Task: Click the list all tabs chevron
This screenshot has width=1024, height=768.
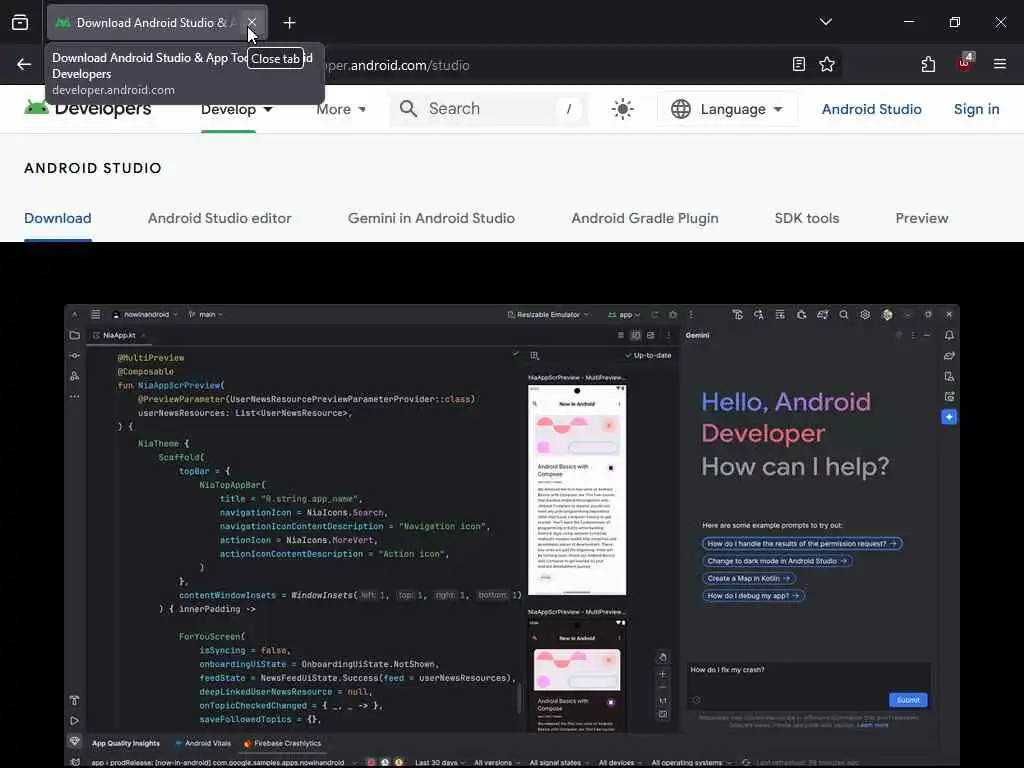Action: (x=825, y=22)
